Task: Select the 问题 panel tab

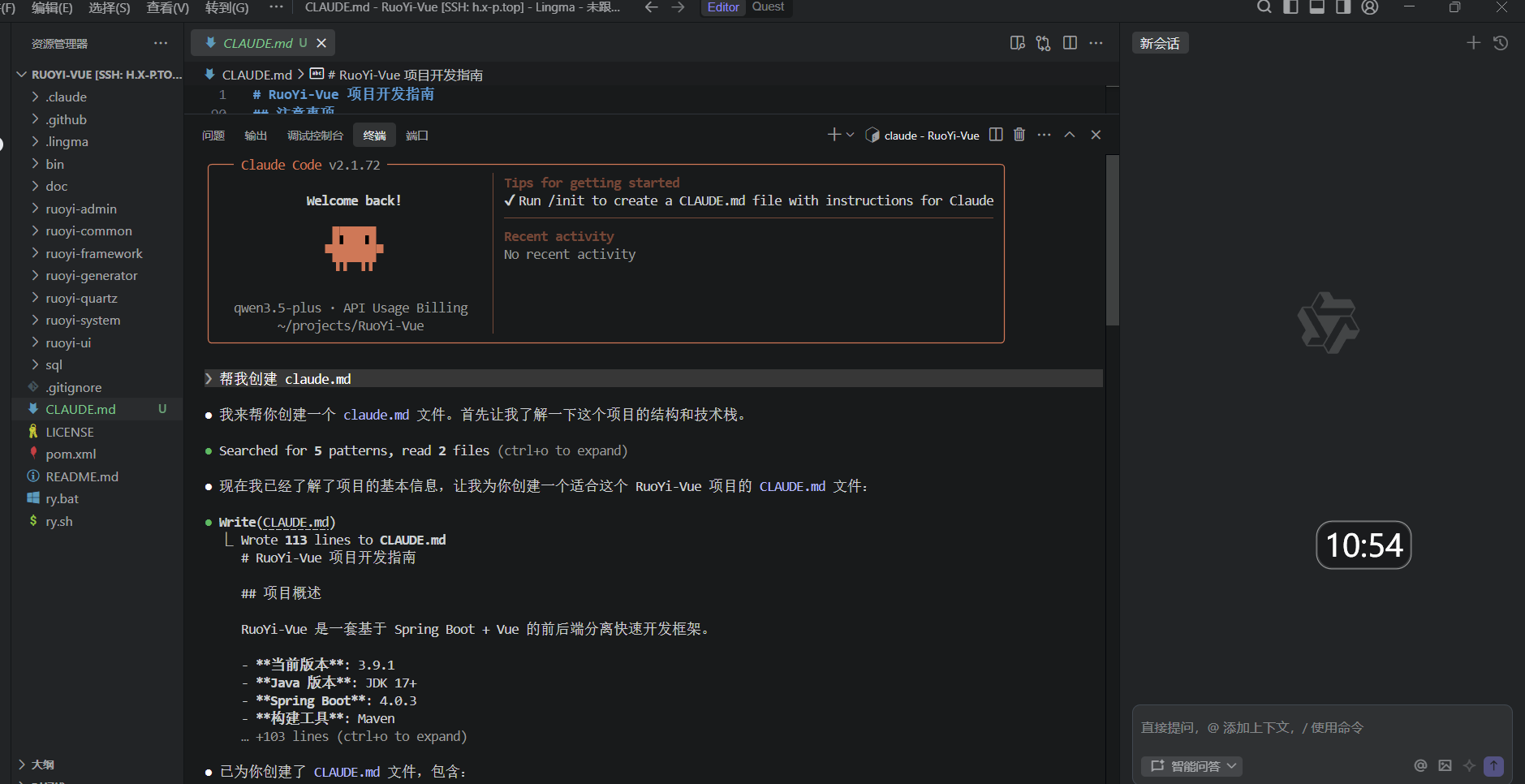Action: 213,136
